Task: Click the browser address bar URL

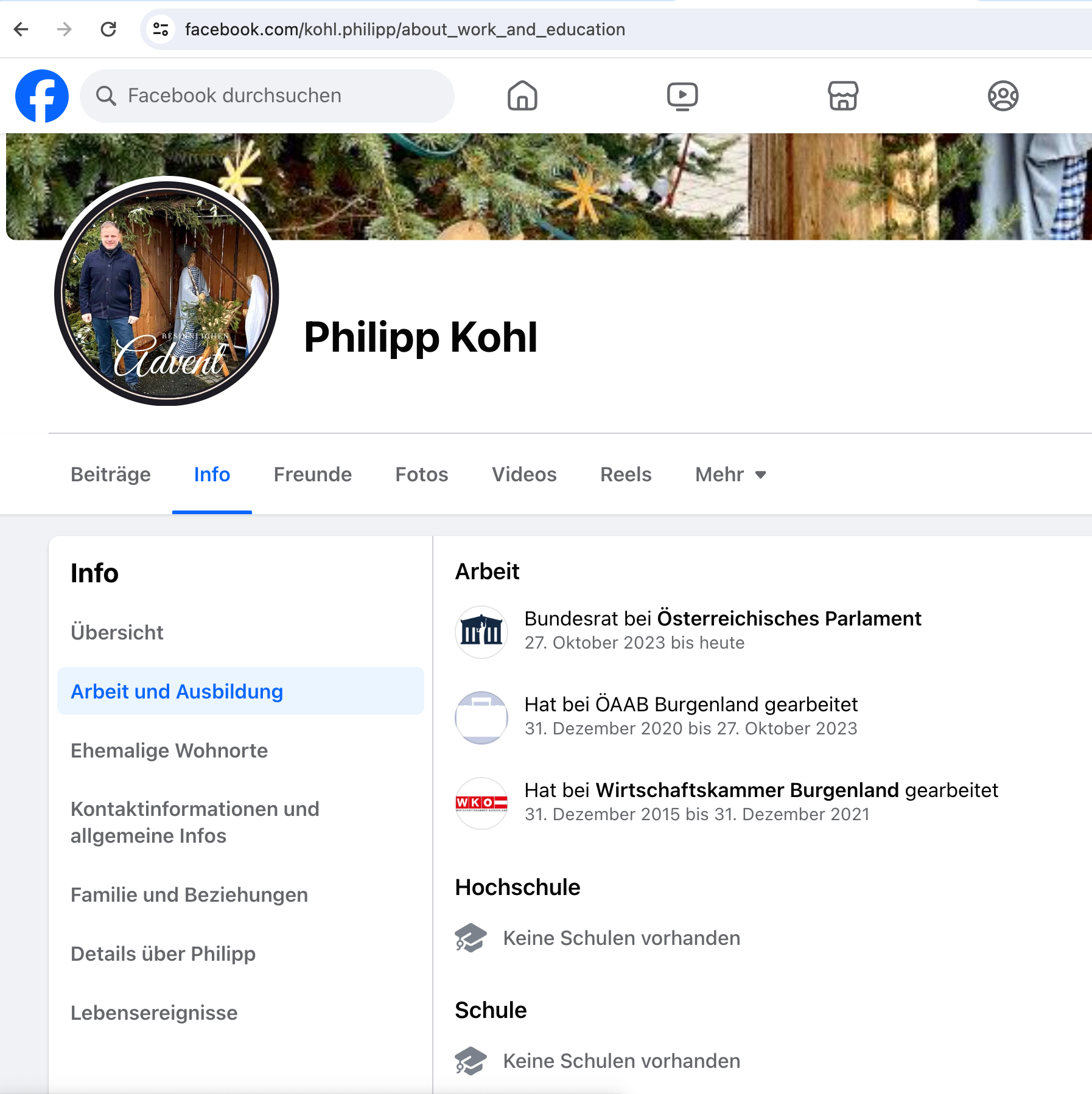Action: [x=405, y=29]
